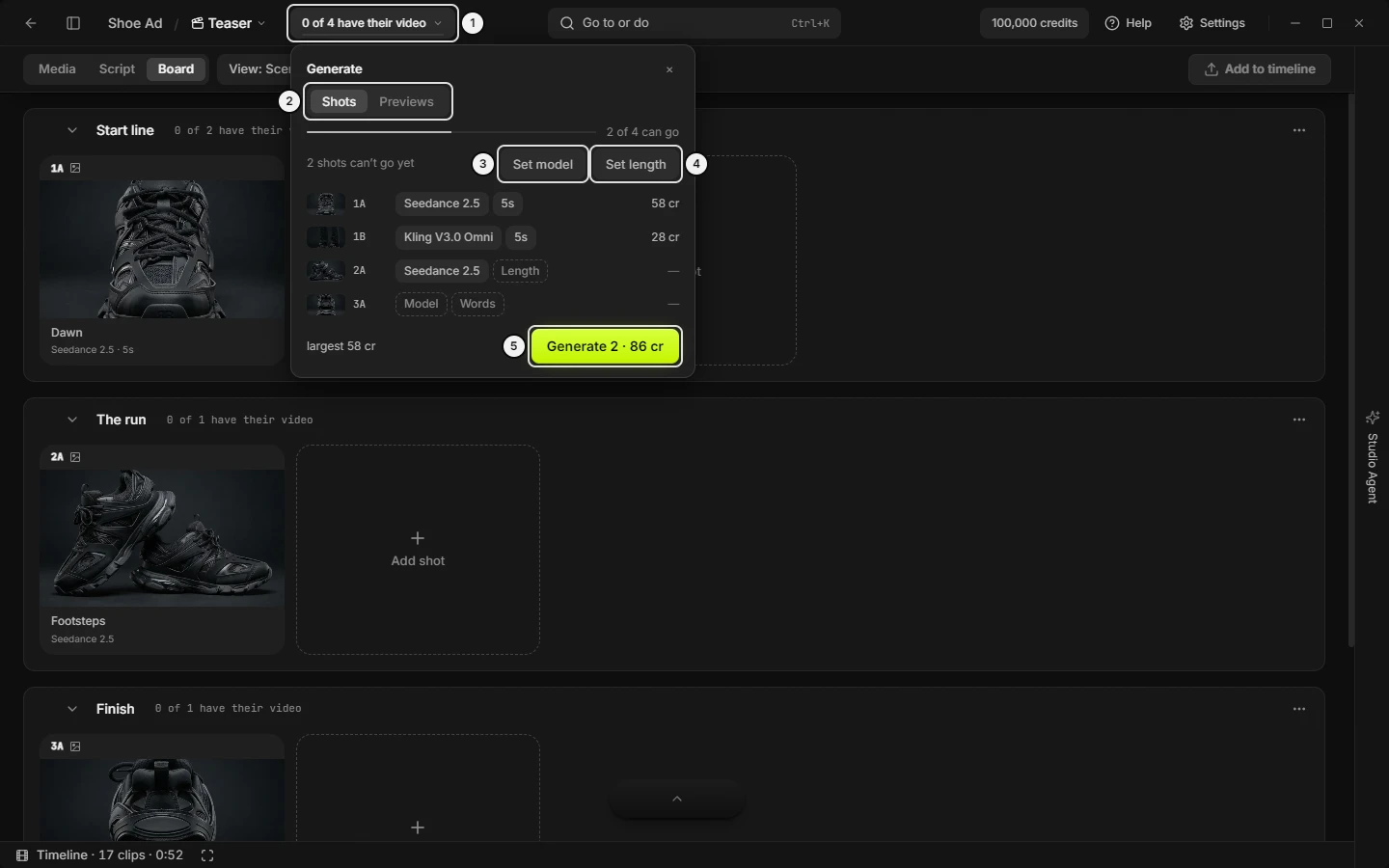
Task: Open the Footsteps shot thumbnail
Action: (162, 538)
